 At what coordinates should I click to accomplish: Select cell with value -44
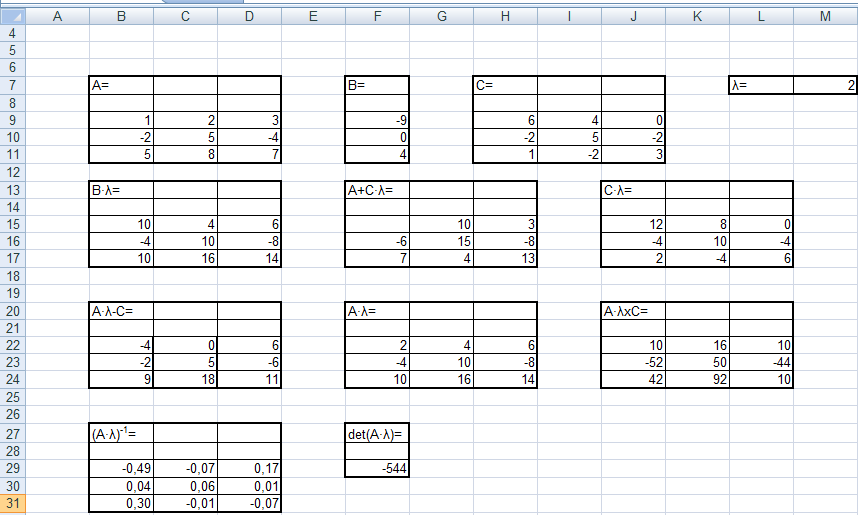(762, 362)
